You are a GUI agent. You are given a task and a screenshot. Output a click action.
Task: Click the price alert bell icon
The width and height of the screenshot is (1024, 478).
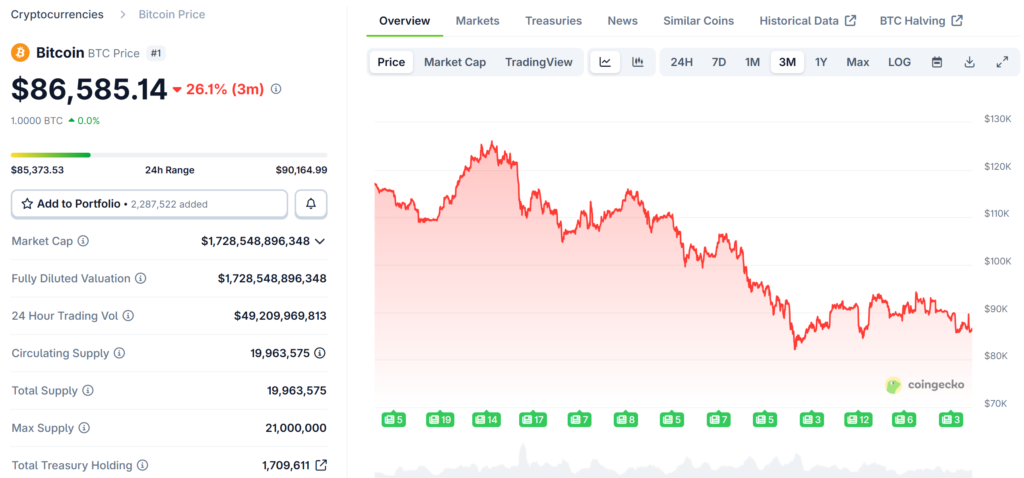(311, 204)
